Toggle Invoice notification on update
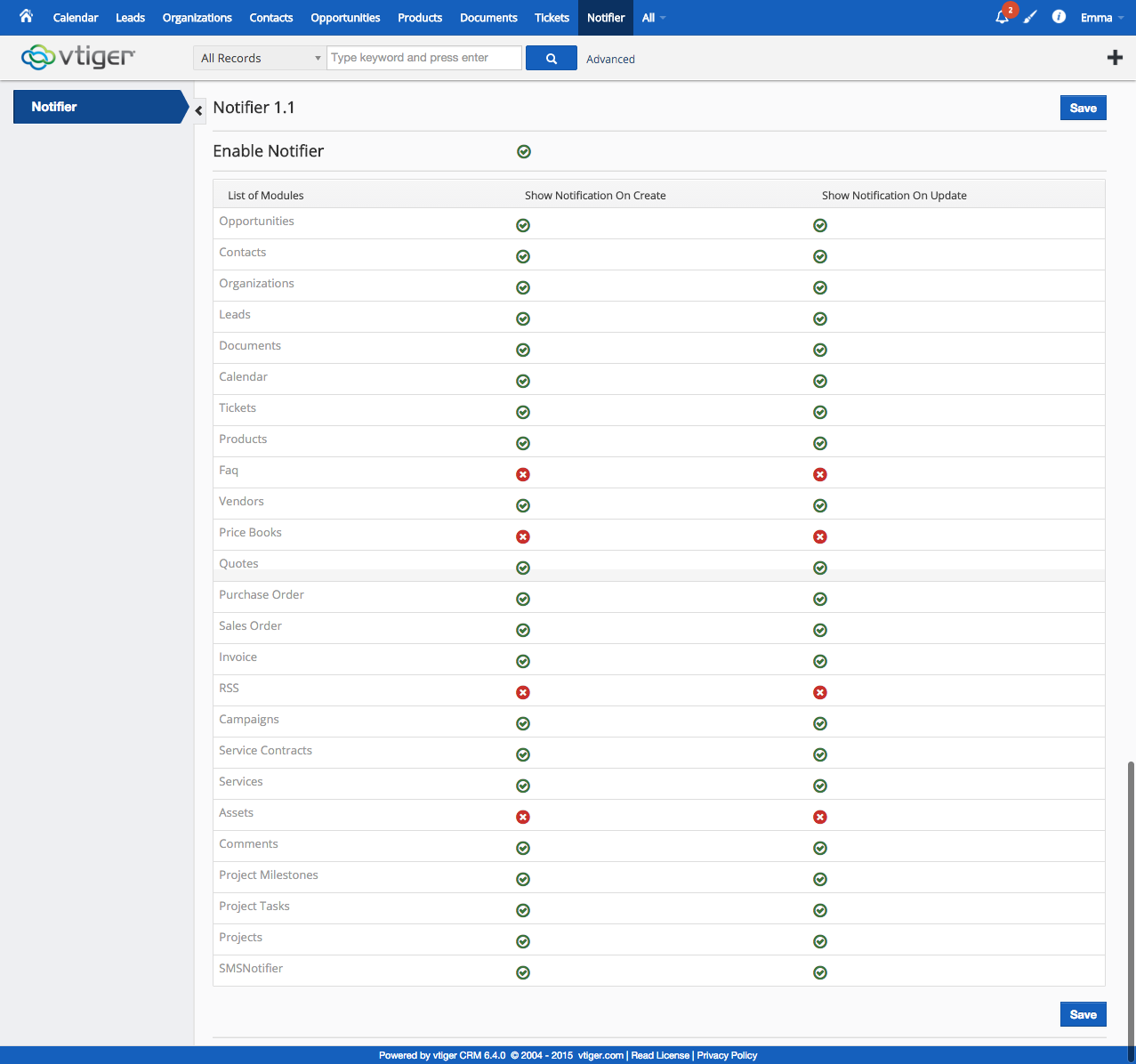The width and height of the screenshot is (1136, 1064). click(x=820, y=662)
